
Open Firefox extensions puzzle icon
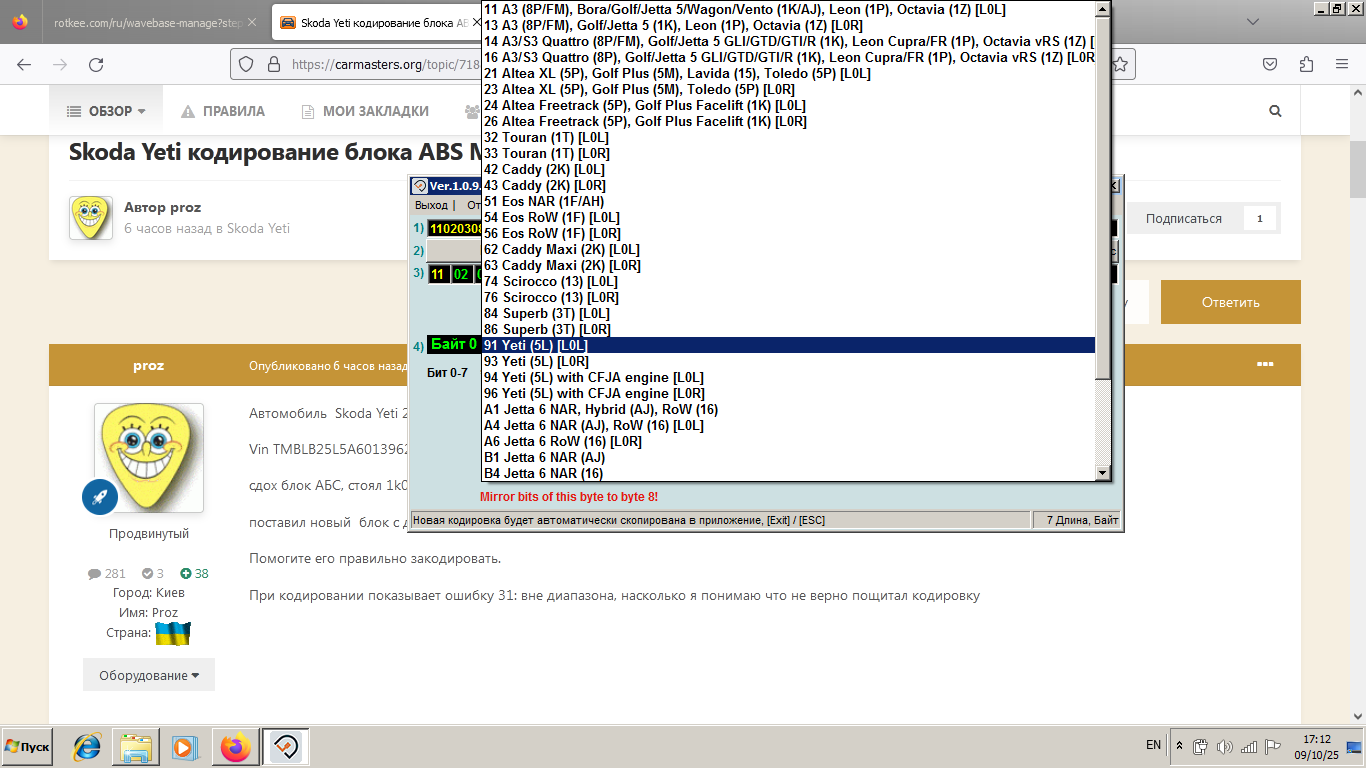coord(1306,65)
